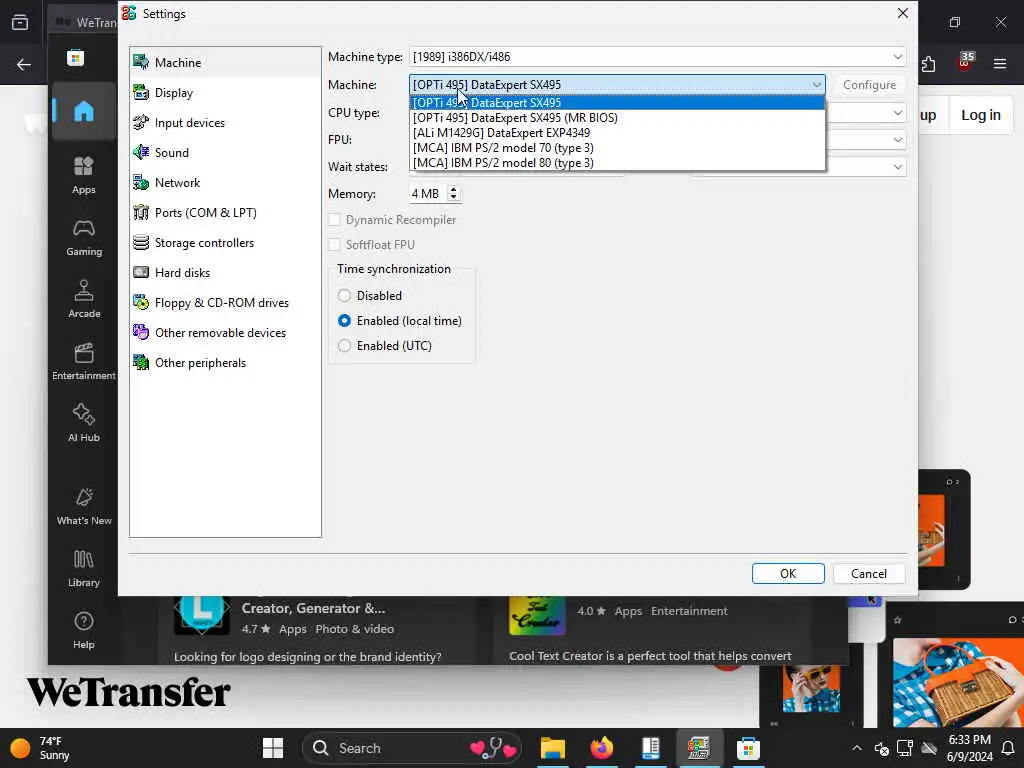
Task: Click the Display category monitor icon
Action: (x=140, y=92)
